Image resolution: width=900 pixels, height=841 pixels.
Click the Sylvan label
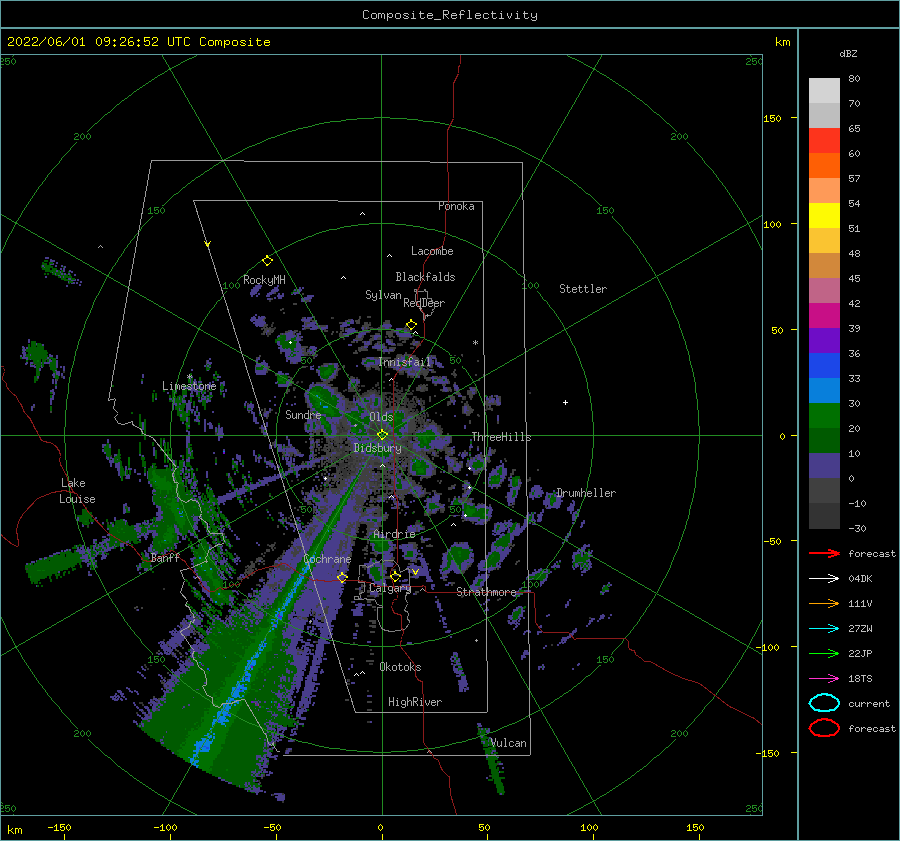tap(383, 295)
